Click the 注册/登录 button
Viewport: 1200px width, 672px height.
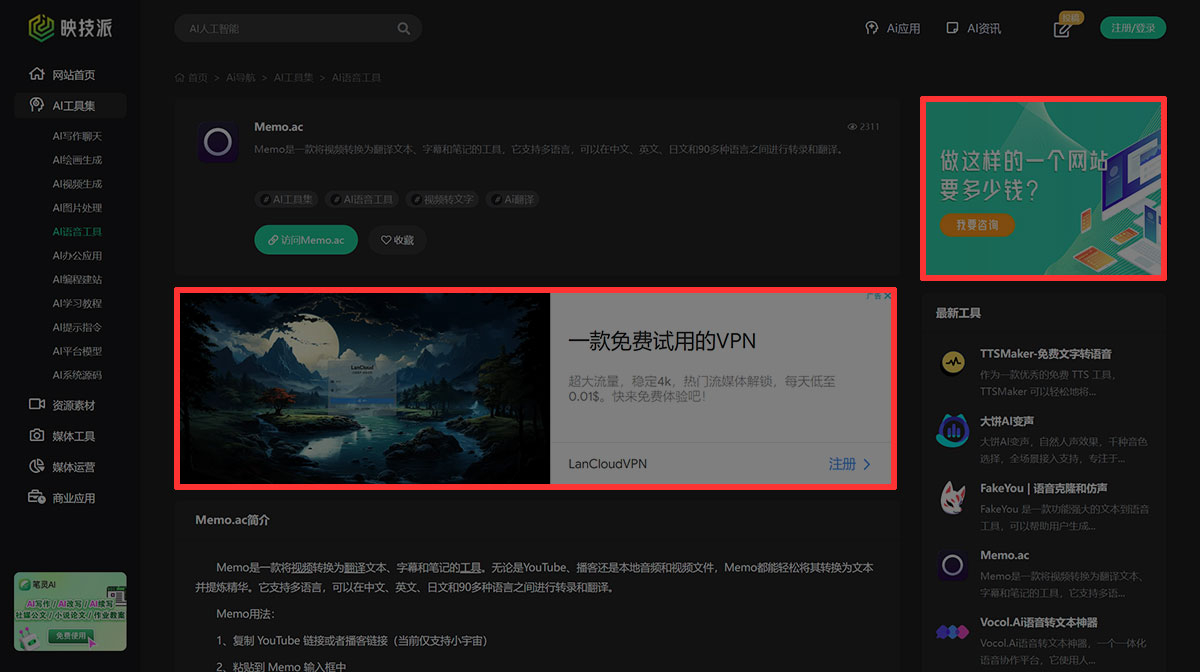coord(1133,28)
